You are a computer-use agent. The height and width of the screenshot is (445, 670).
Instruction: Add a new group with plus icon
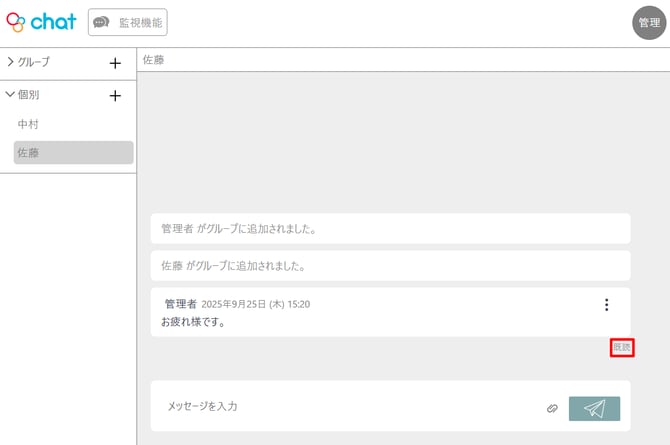tap(115, 63)
